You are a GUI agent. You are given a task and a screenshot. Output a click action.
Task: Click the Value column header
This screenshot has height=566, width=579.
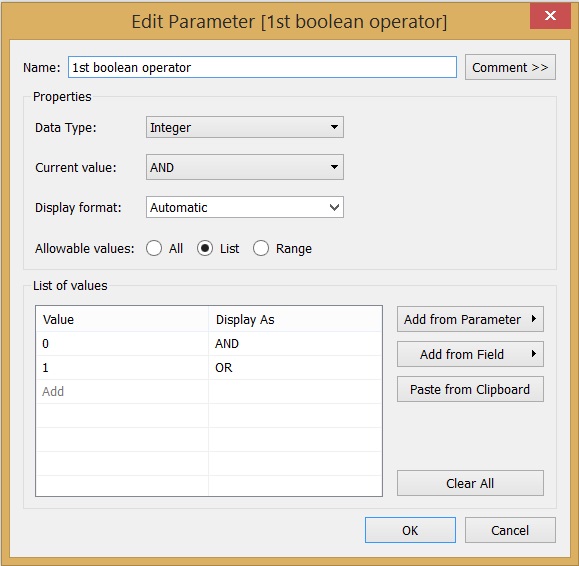click(x=122, y=319)
